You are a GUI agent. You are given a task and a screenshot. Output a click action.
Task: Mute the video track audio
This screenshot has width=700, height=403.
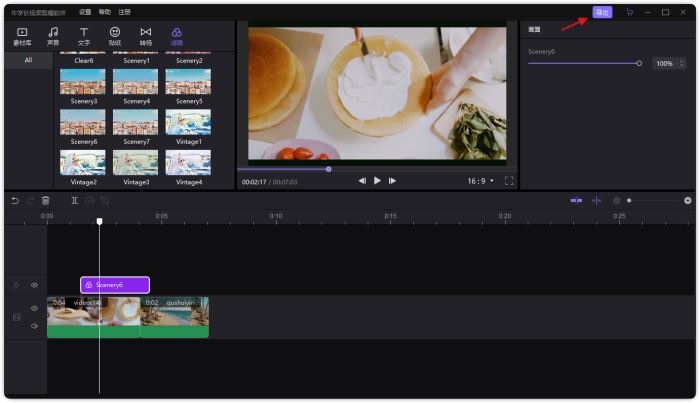click(x=34, y=326)
